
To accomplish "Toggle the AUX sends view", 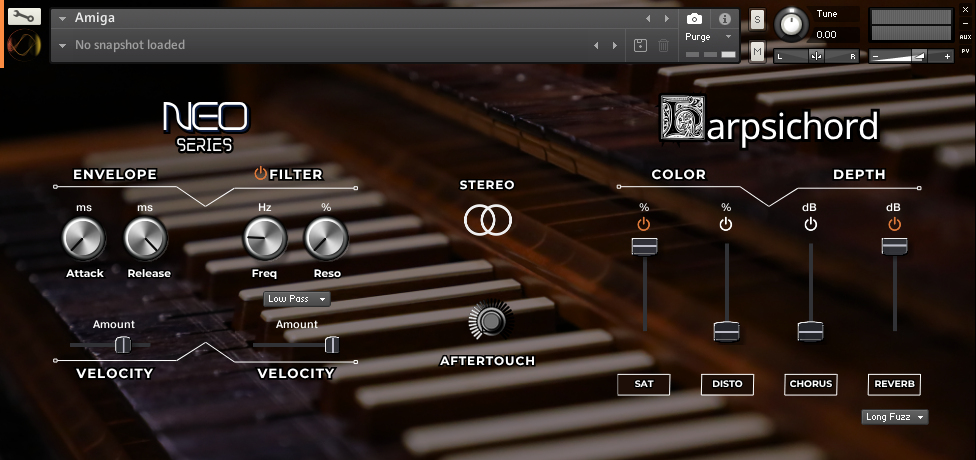I will tap(965, 37).
